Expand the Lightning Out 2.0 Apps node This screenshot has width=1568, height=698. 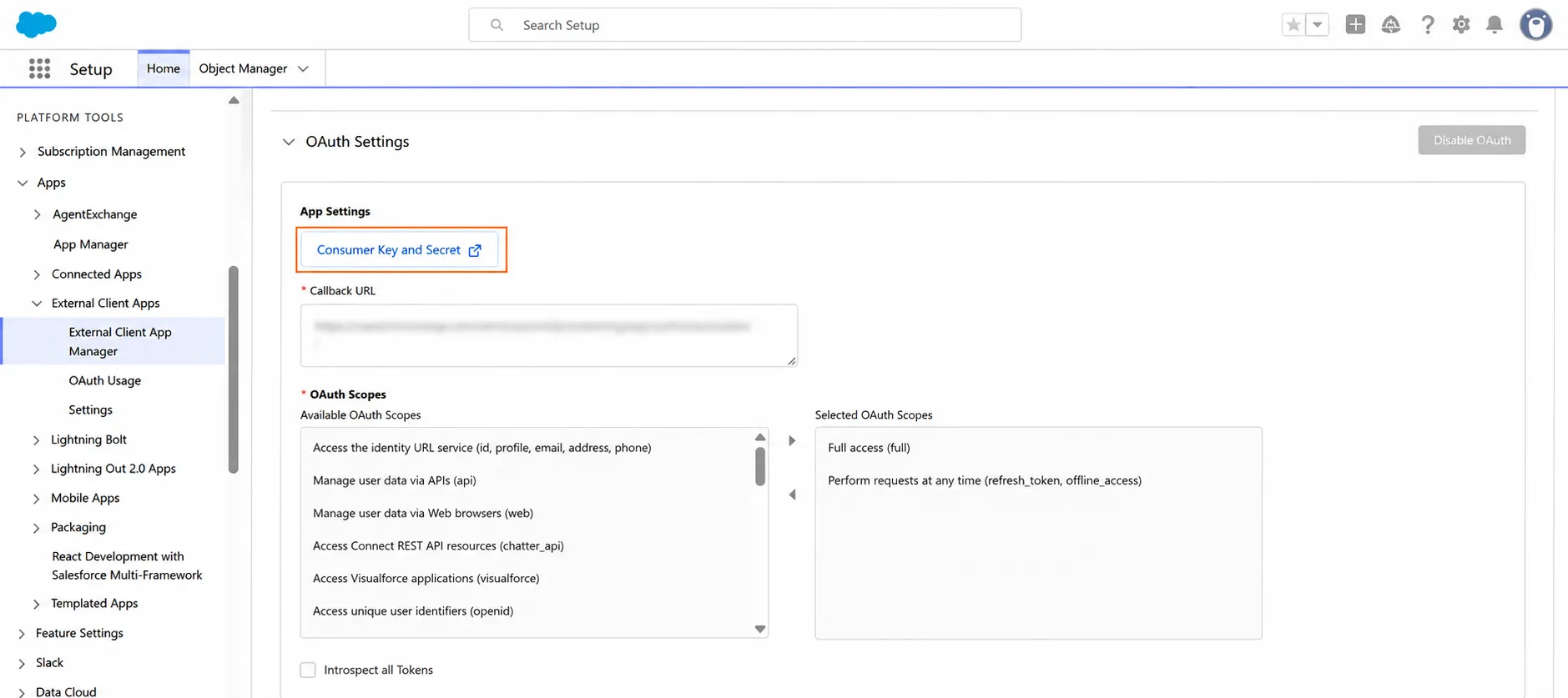[x=36, y=469]
